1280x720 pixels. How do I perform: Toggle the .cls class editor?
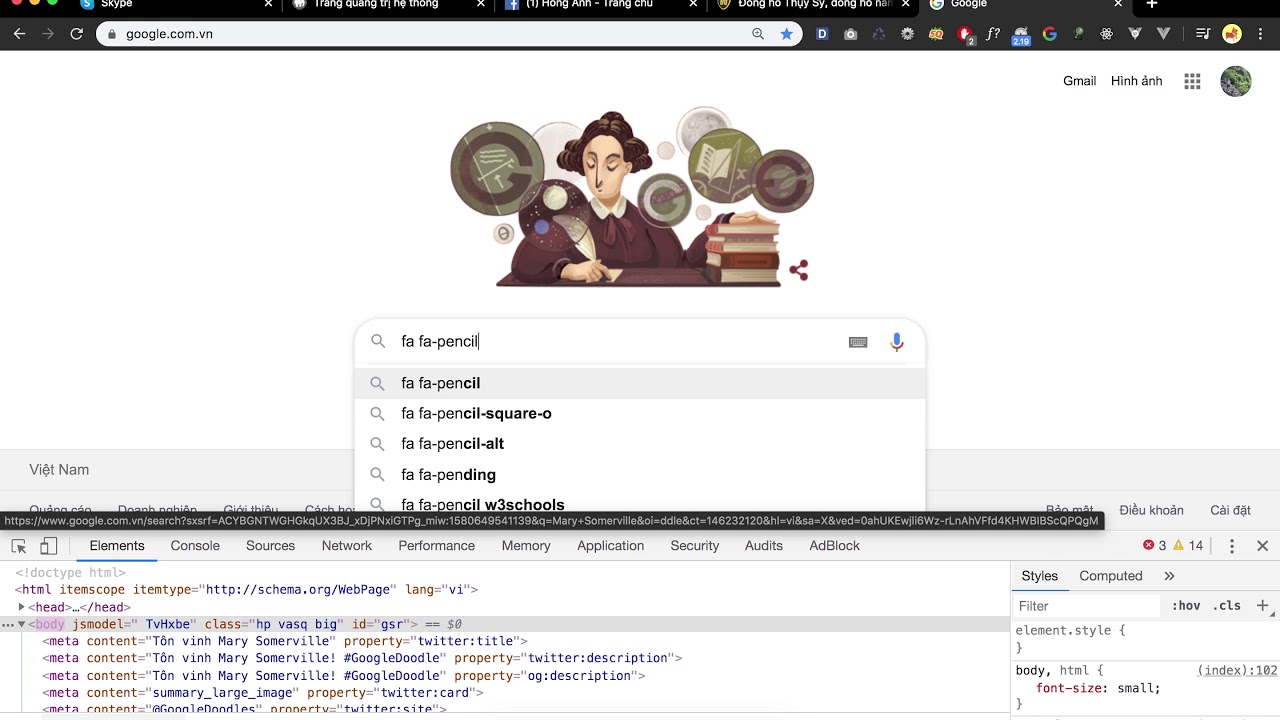1227,606
